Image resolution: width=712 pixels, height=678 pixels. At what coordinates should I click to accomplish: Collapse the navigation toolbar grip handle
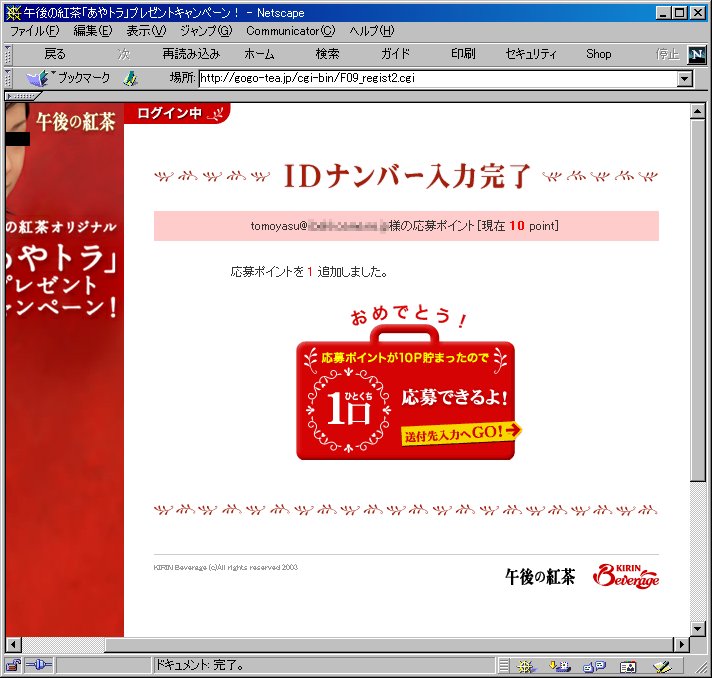click(8, 55)
